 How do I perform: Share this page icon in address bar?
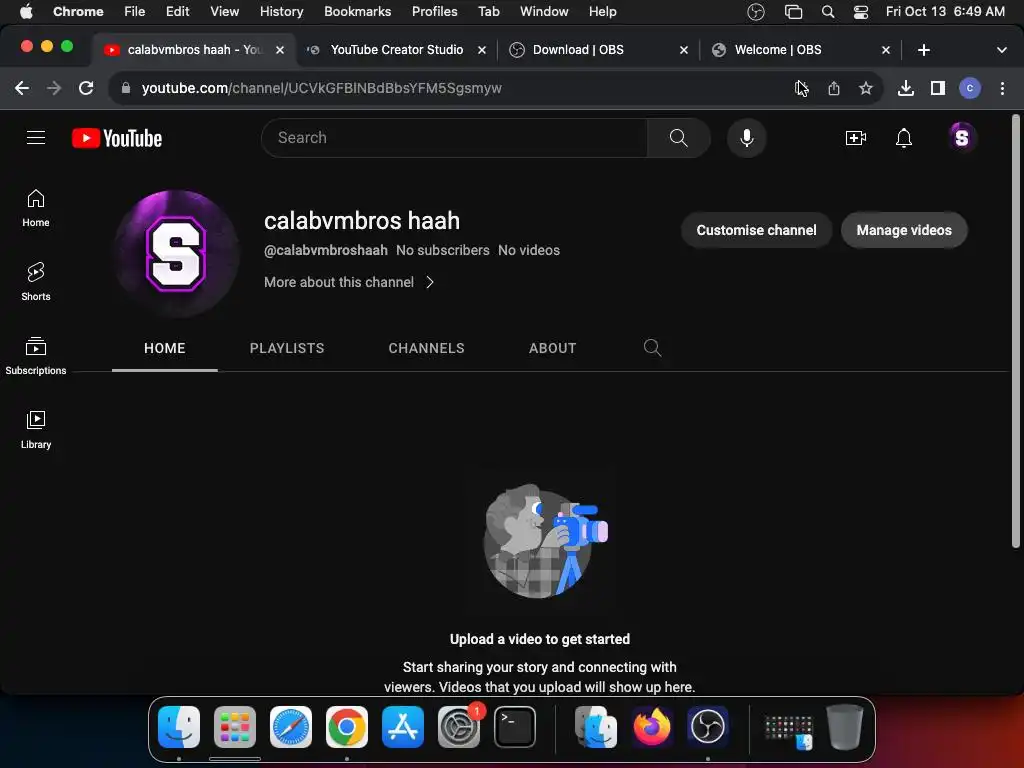pos(834,88)
